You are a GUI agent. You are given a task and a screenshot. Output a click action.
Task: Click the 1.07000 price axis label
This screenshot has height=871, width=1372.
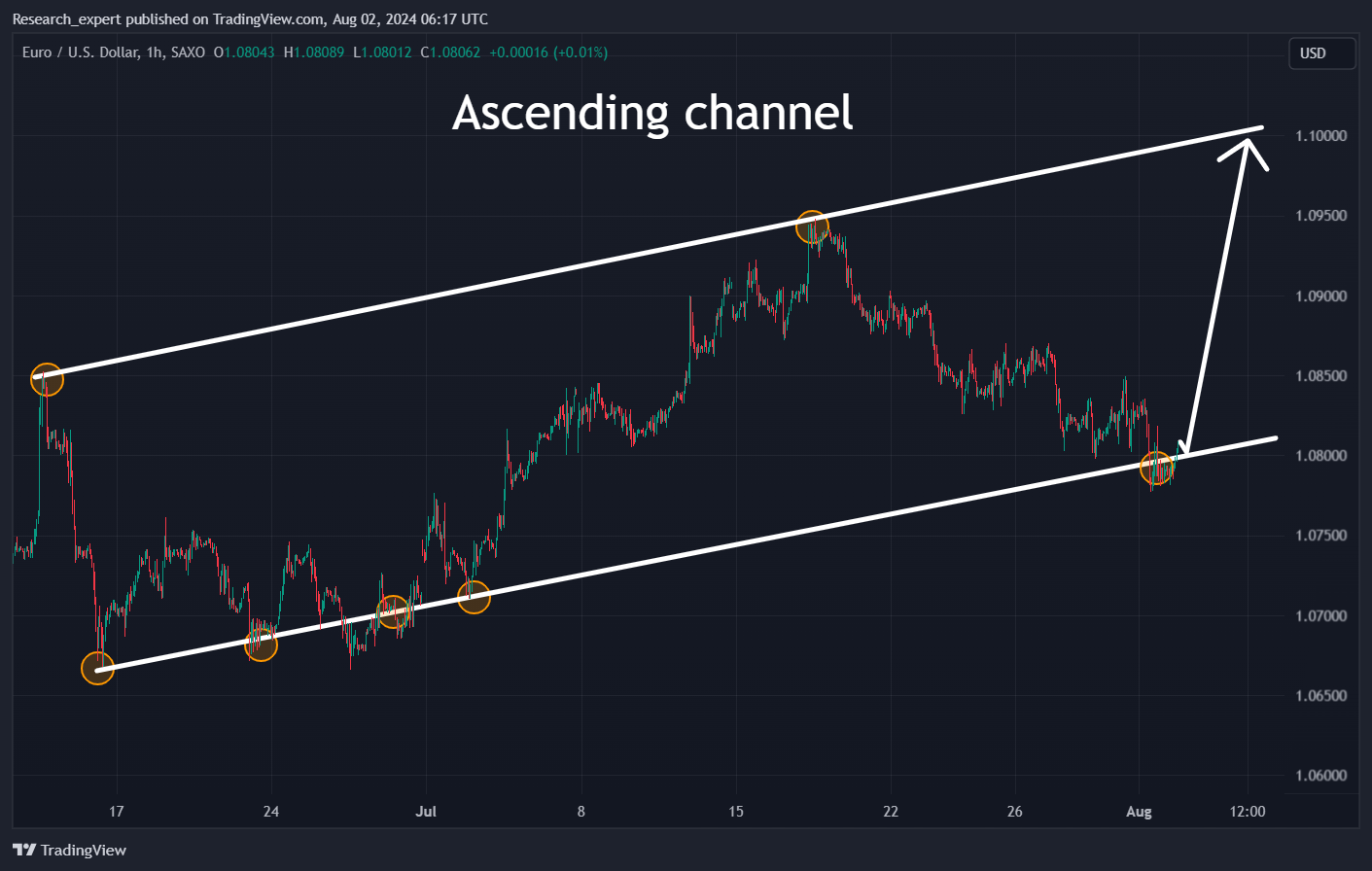1321,616
